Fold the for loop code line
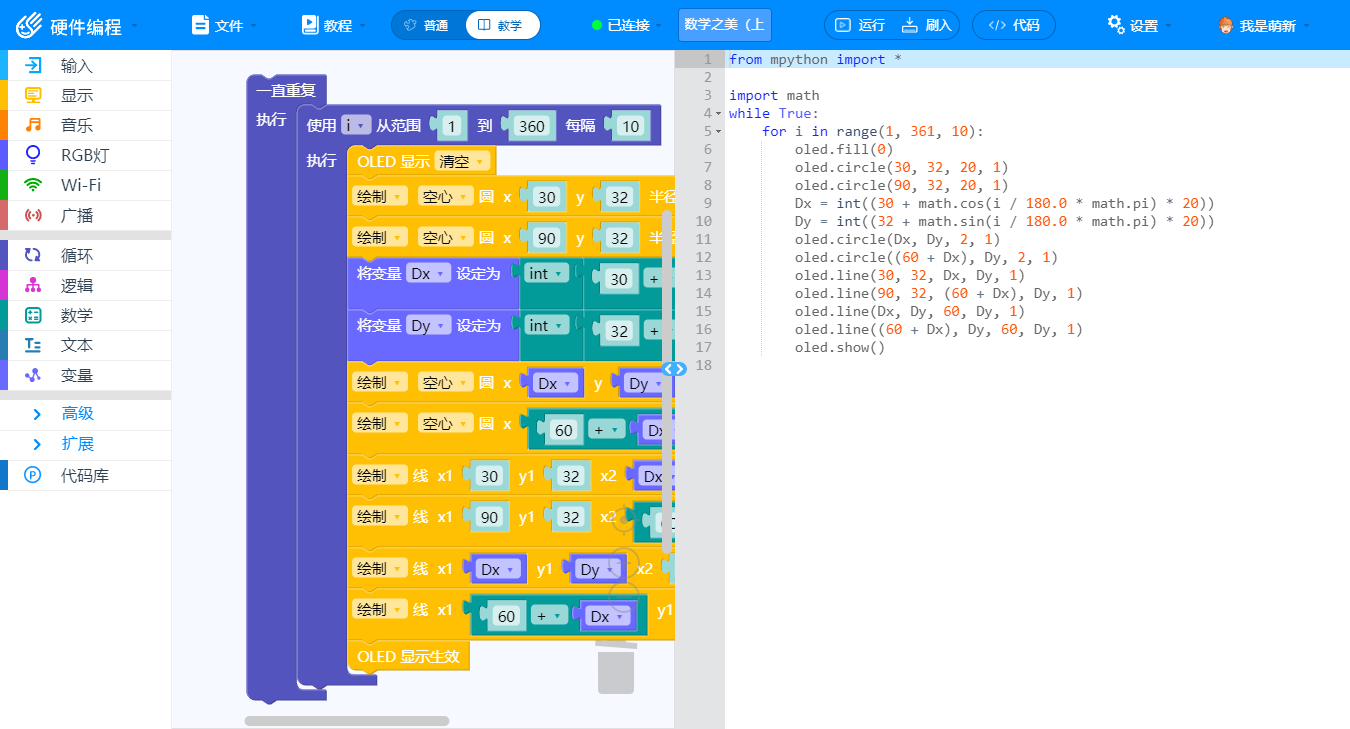 click(719, 132)
